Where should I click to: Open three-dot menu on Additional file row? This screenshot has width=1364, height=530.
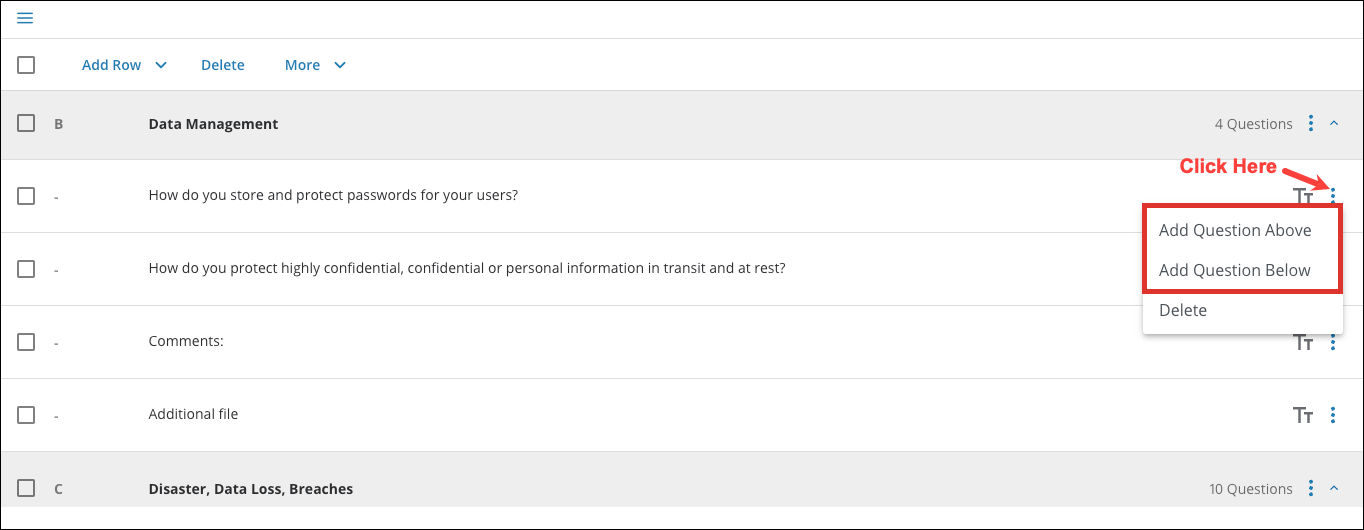[x=1333, y=415]
